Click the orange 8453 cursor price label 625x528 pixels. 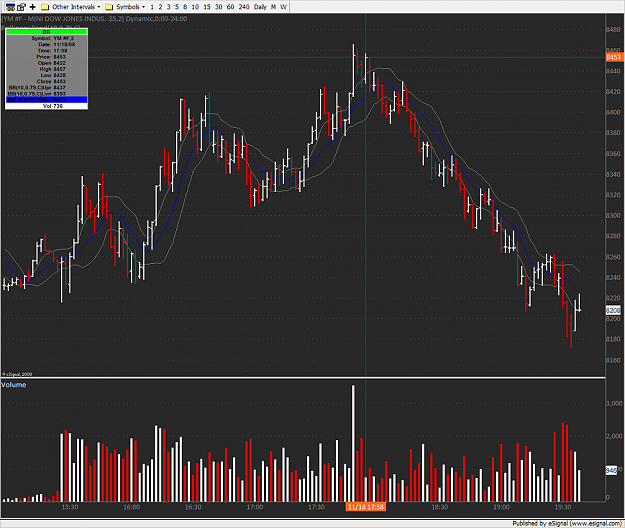(x=614, y=57)
